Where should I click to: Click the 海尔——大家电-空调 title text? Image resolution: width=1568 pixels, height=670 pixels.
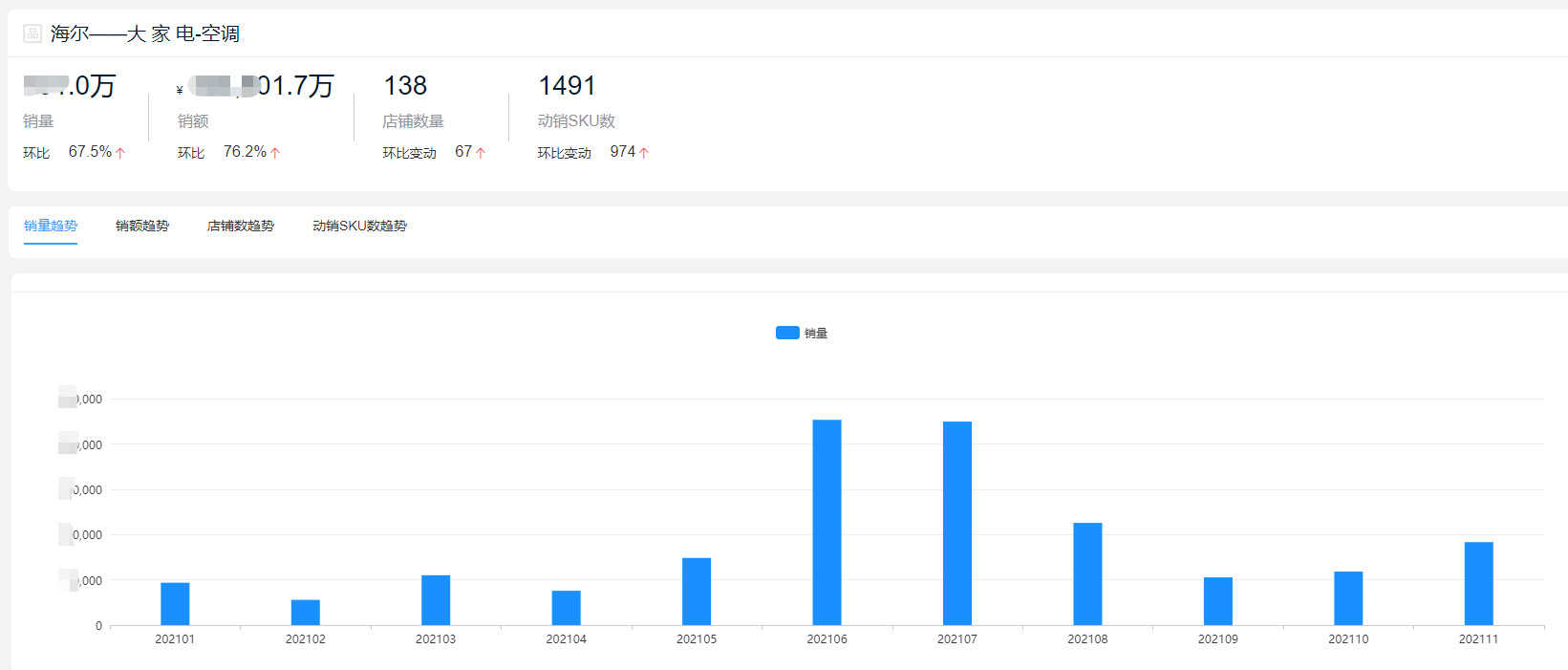coord(145,33)
